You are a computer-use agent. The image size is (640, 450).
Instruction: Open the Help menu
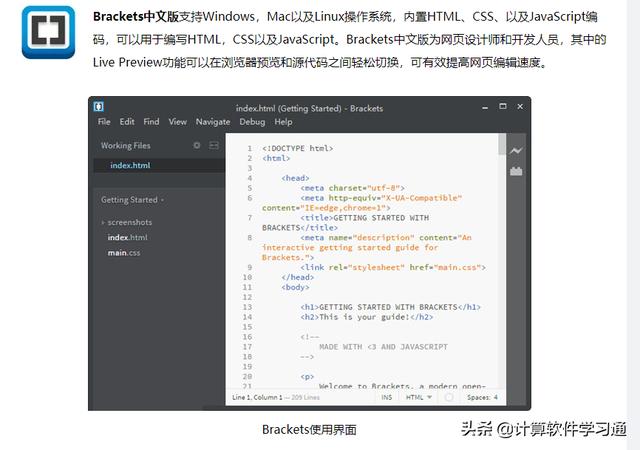click(x=283, y=122)
